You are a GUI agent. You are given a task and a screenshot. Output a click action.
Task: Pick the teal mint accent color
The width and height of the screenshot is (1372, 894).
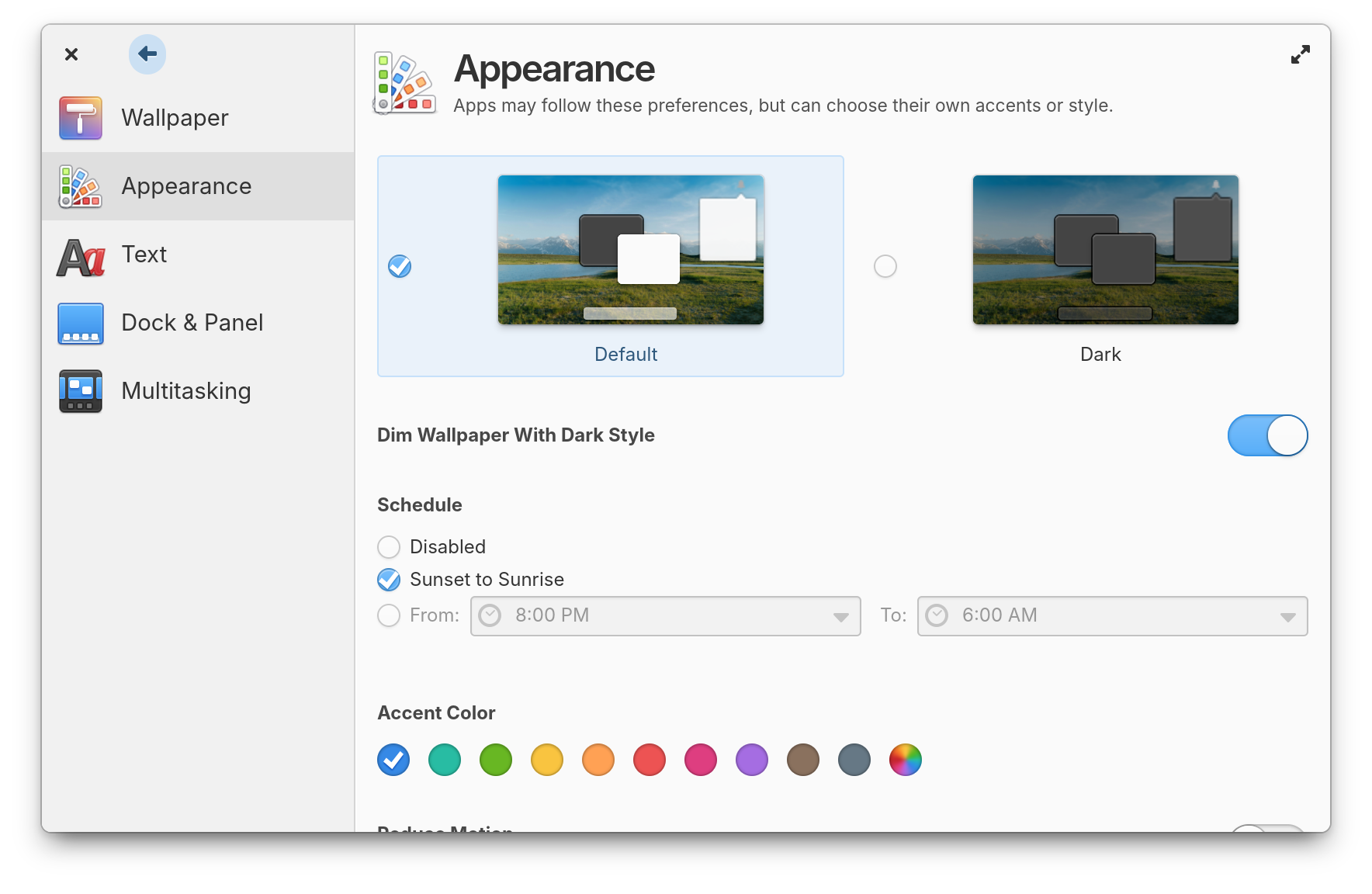(445, 760)
